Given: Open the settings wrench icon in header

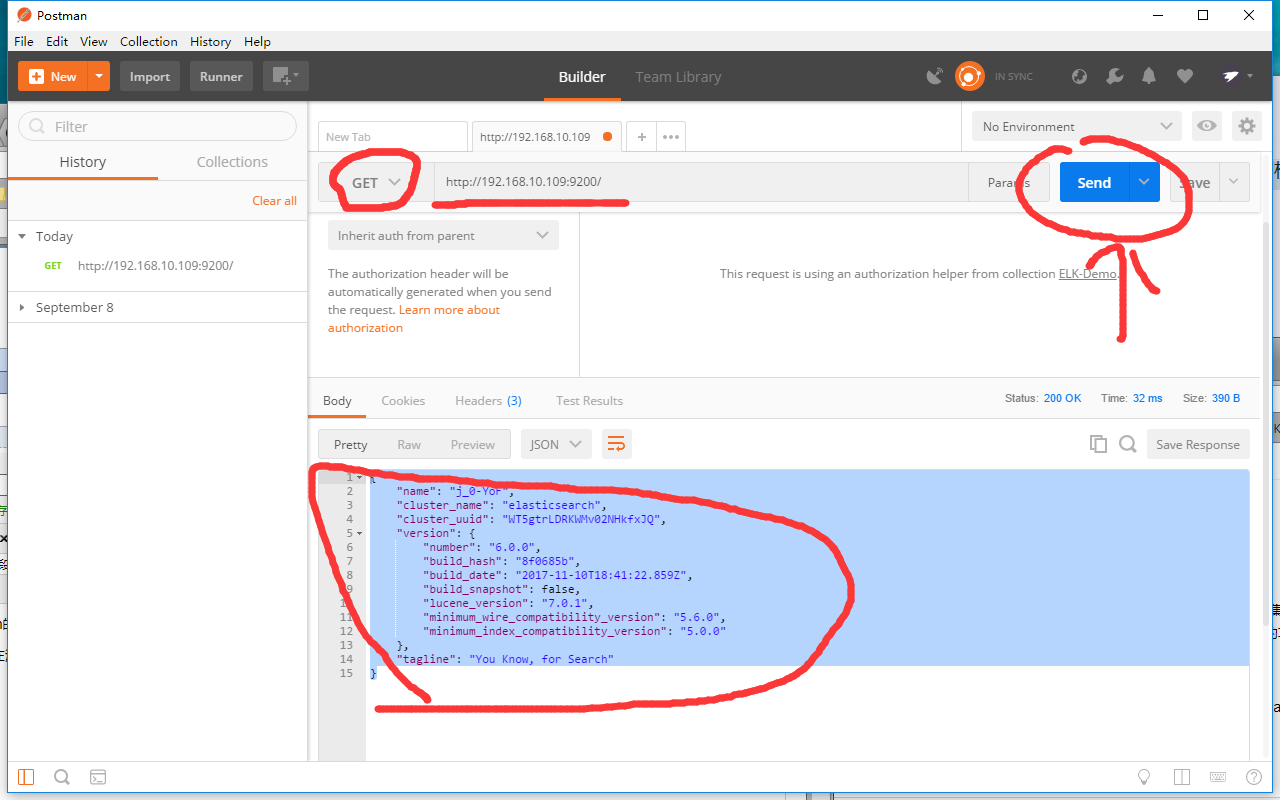Looking at the screenshot, I should tap(1114, 76).
